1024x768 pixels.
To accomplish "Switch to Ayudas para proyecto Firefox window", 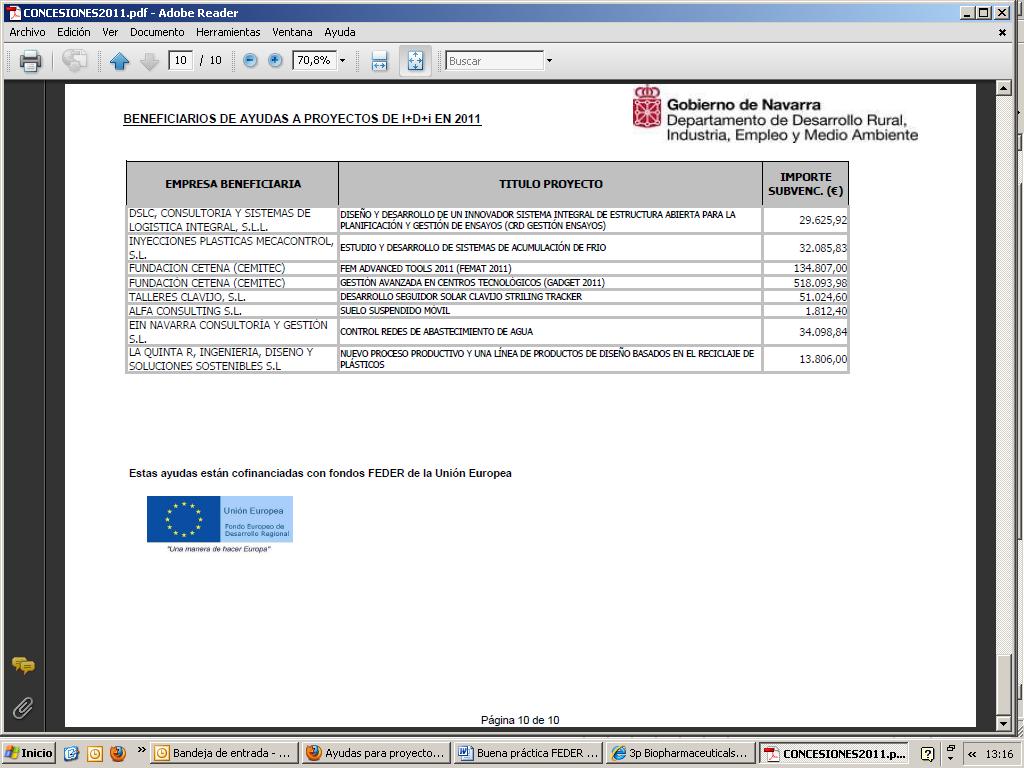I will (376, 753).
